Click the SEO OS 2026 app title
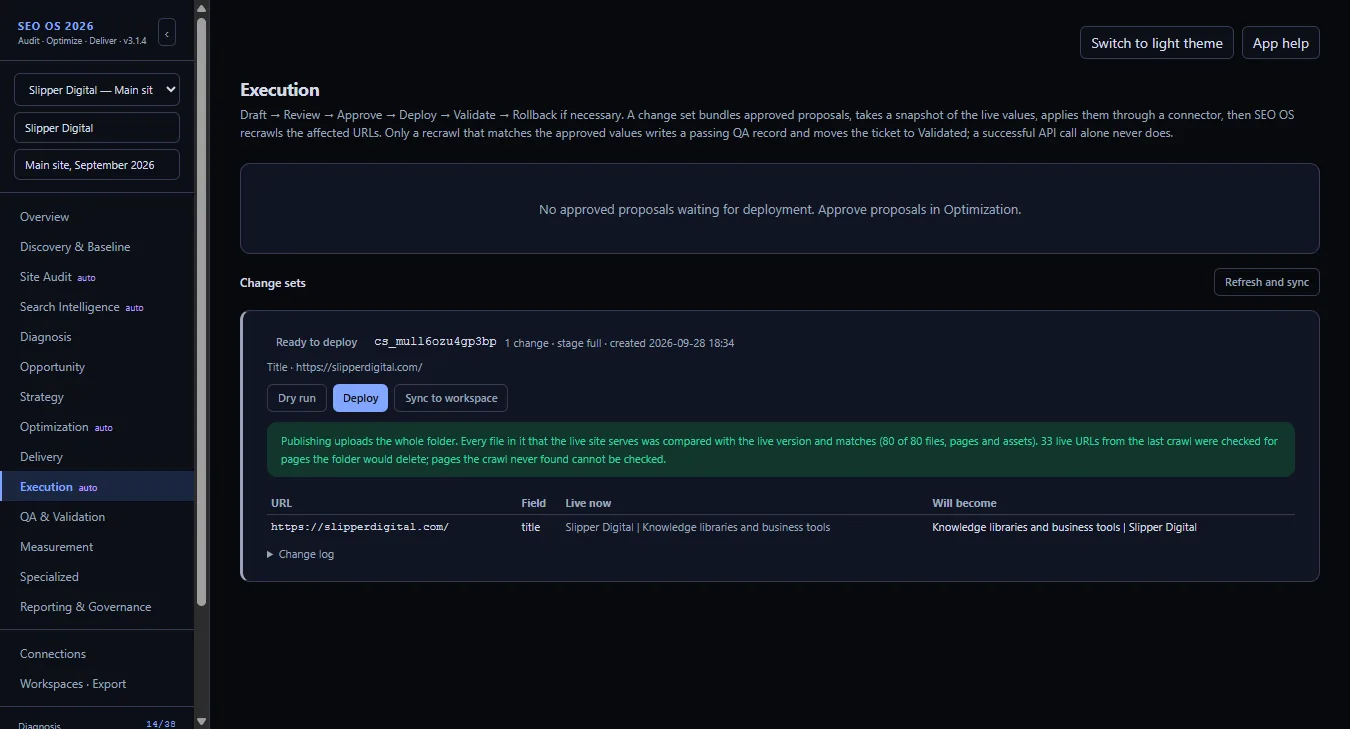The image size is (1350, 729). (x=56, y=26)
